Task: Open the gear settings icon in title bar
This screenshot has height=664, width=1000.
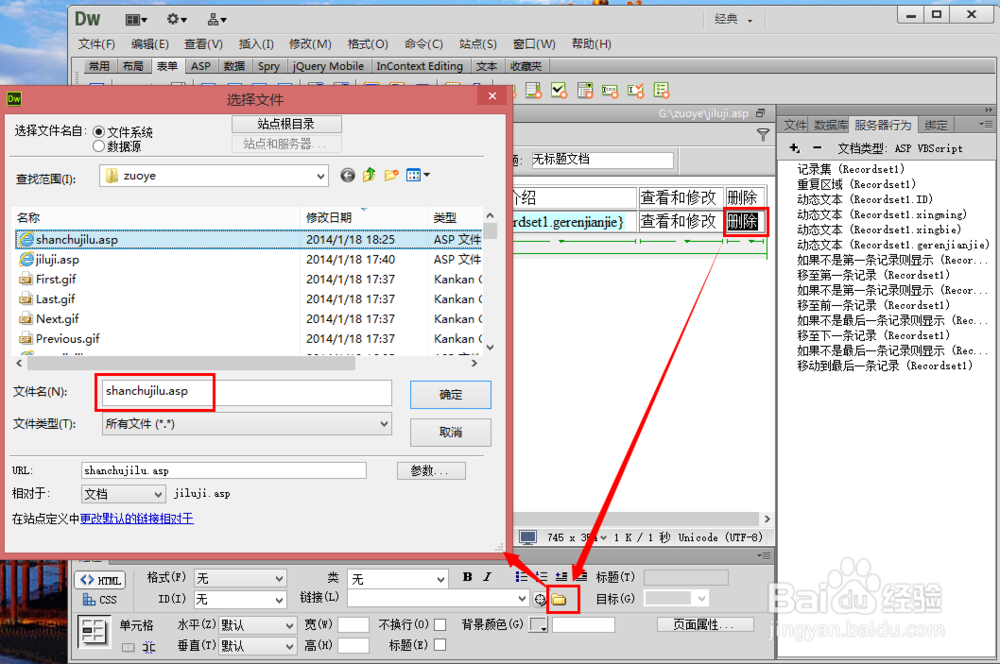Action: coord(176,20)
